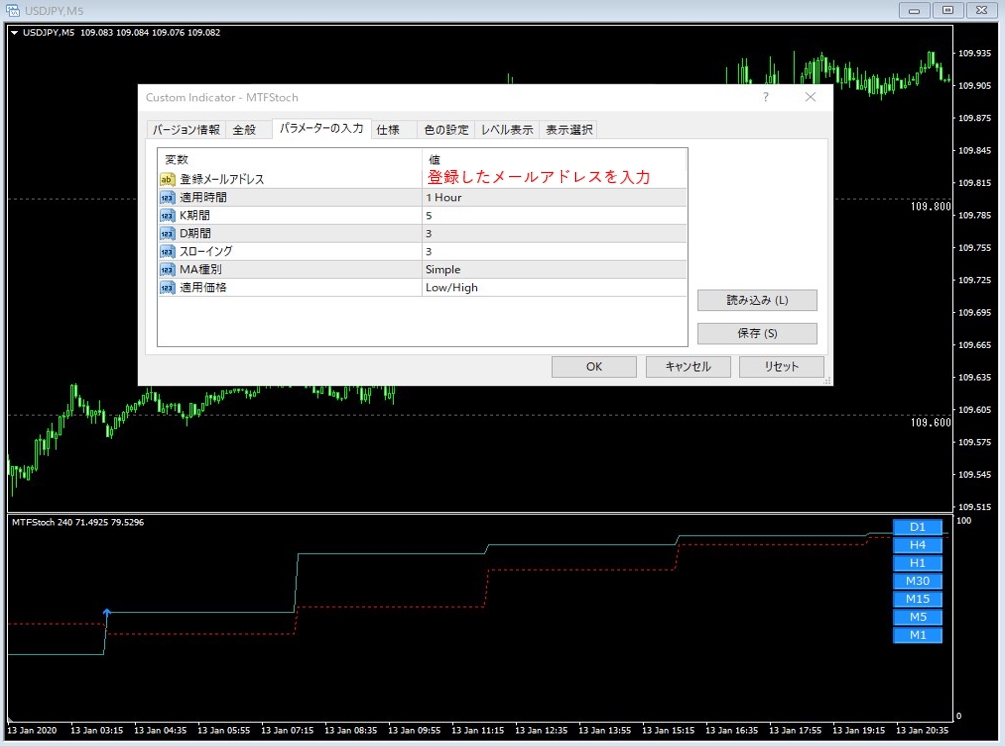Switch indicator timeframe to H4

click(x=917, y=544)
